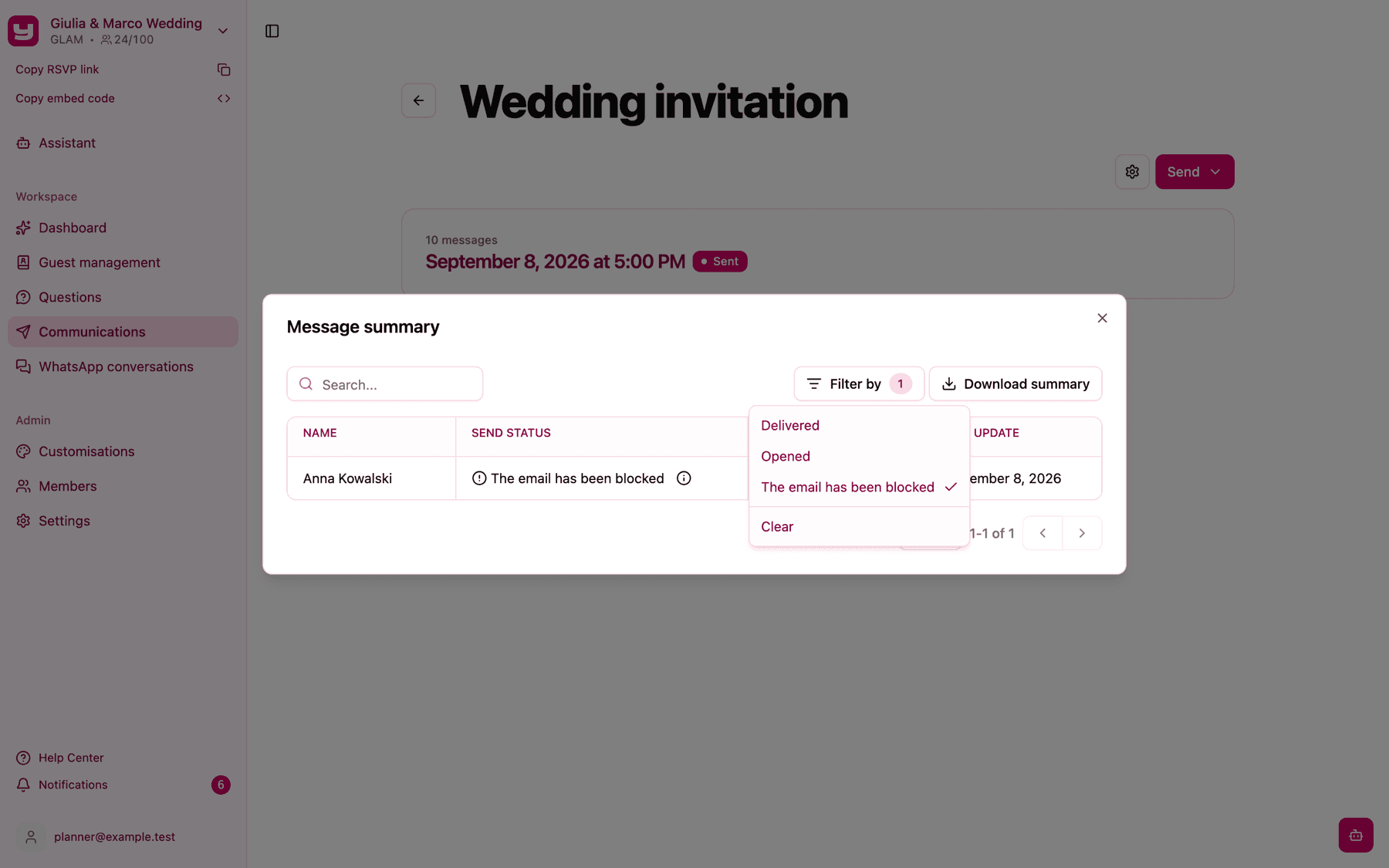The image size is (1389, 868).
Task: View Notifications
Action: point(123,785)
